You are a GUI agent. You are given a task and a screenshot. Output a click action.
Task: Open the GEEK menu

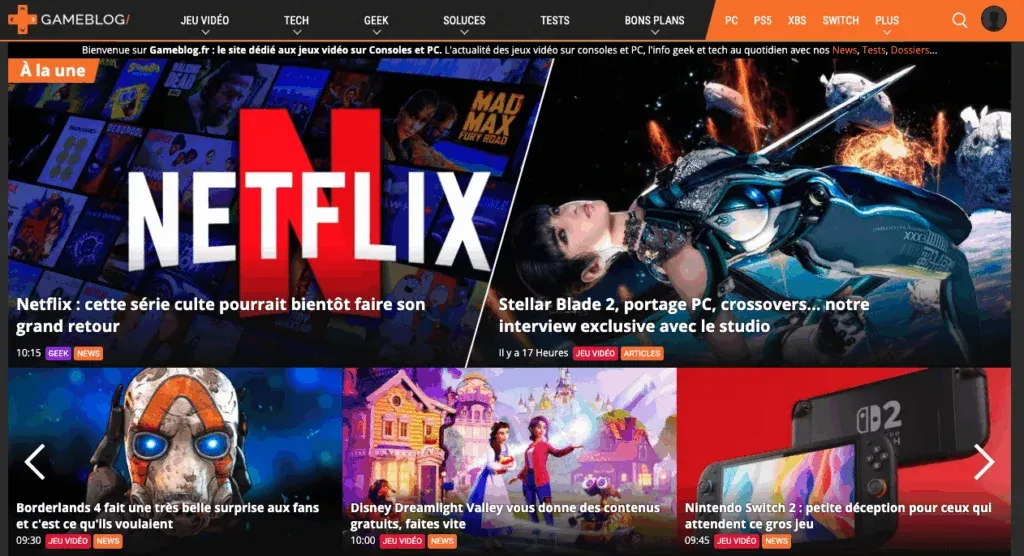(x=376, y=20)
